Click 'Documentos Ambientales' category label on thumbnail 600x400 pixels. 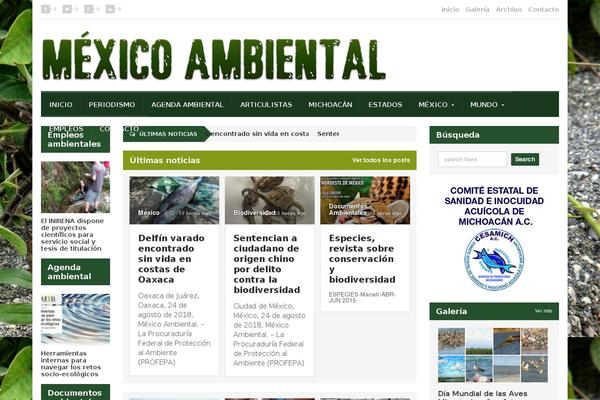(x=347, y=209)
